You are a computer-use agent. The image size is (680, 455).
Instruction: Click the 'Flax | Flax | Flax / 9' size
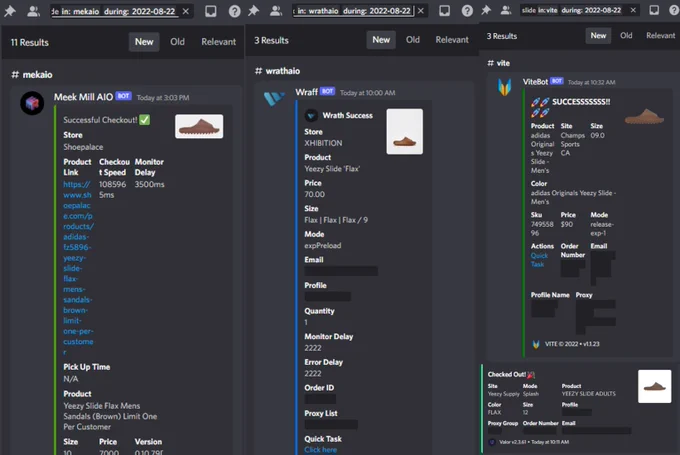coord(336,220)
